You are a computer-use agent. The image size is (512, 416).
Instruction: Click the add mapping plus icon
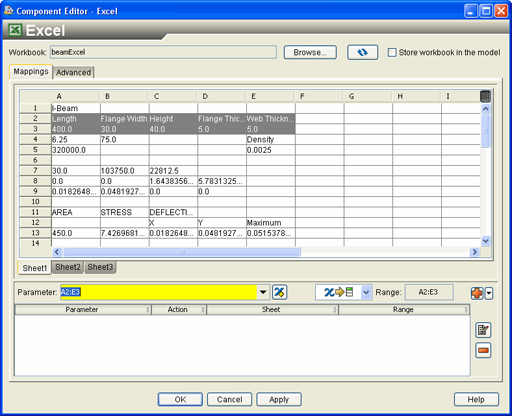[477, 293]
